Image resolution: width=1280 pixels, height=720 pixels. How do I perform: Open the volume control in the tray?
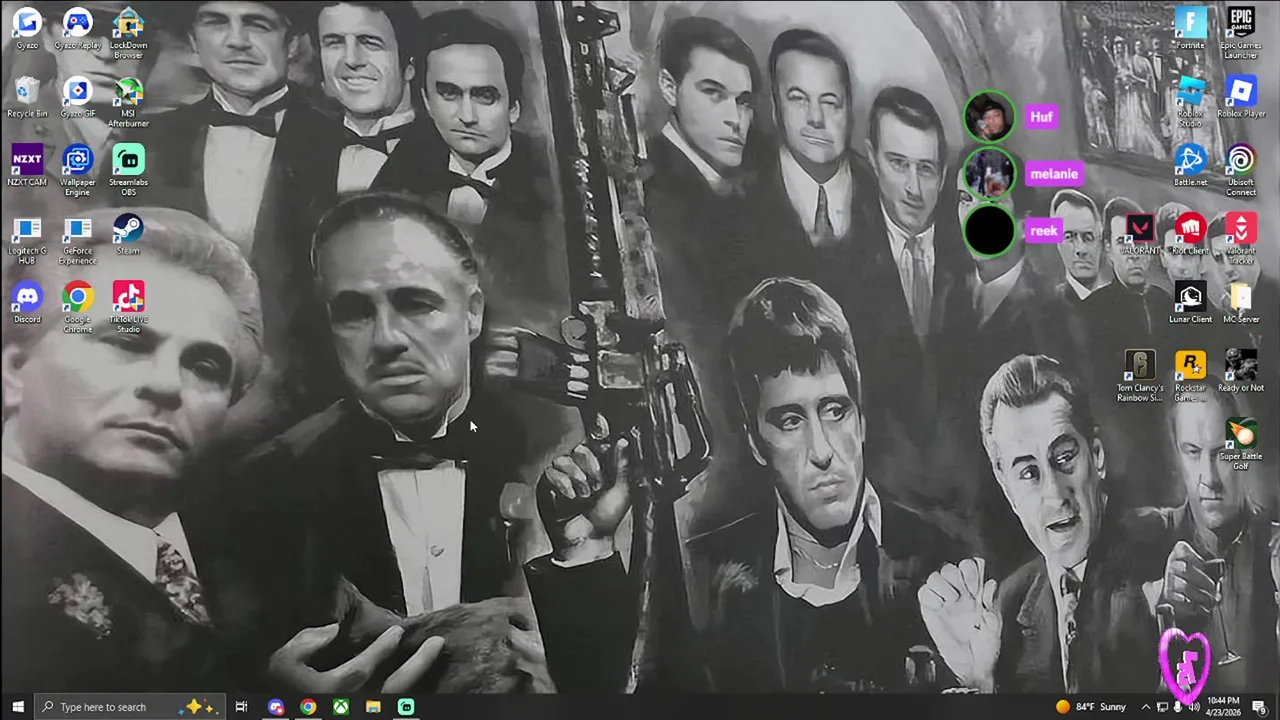click(x=1192, y=707)
